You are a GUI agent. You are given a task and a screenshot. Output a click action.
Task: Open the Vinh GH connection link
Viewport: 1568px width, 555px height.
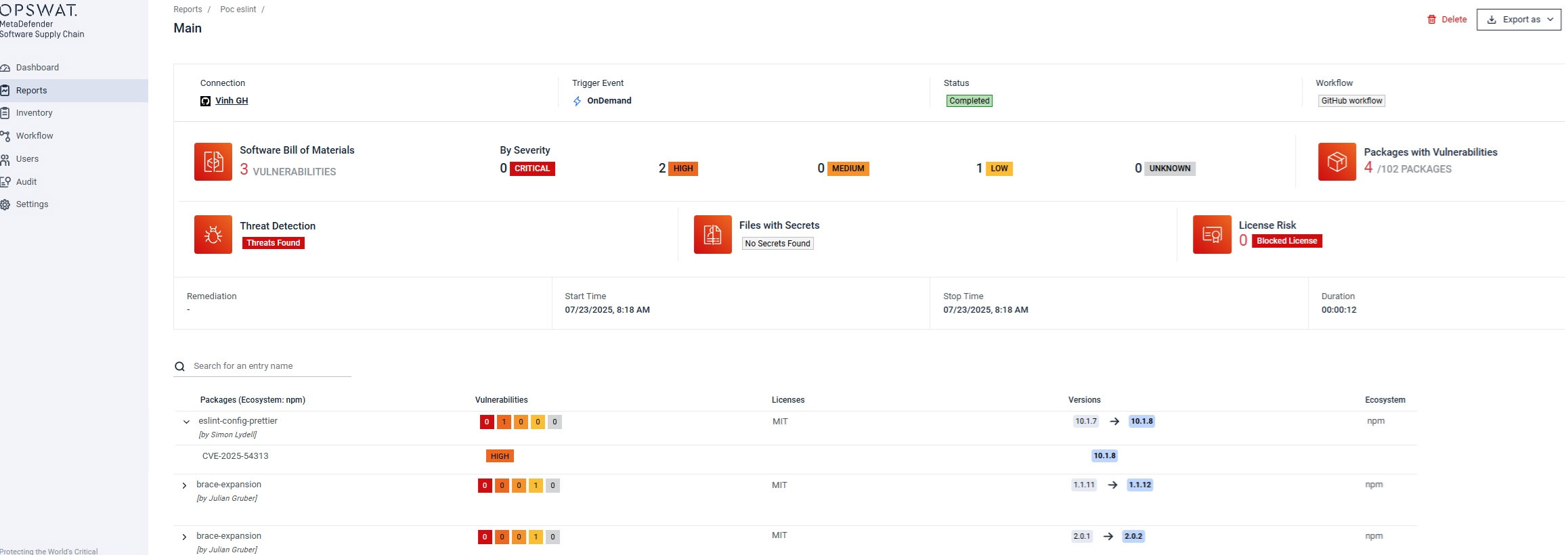[232, 101]
